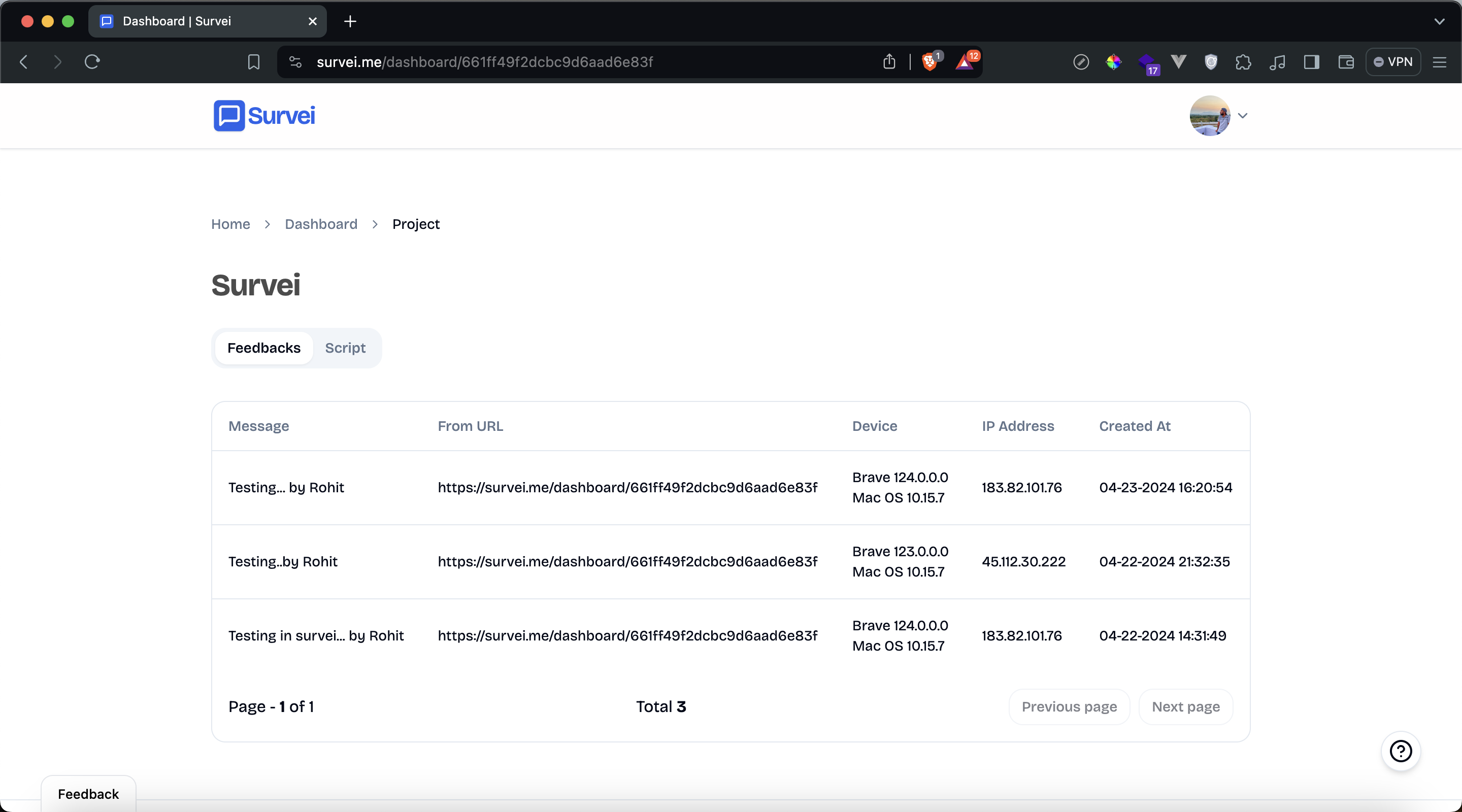Open the user avatar menu
This screenshot has height=812, width=1462.
(1209, 116)
